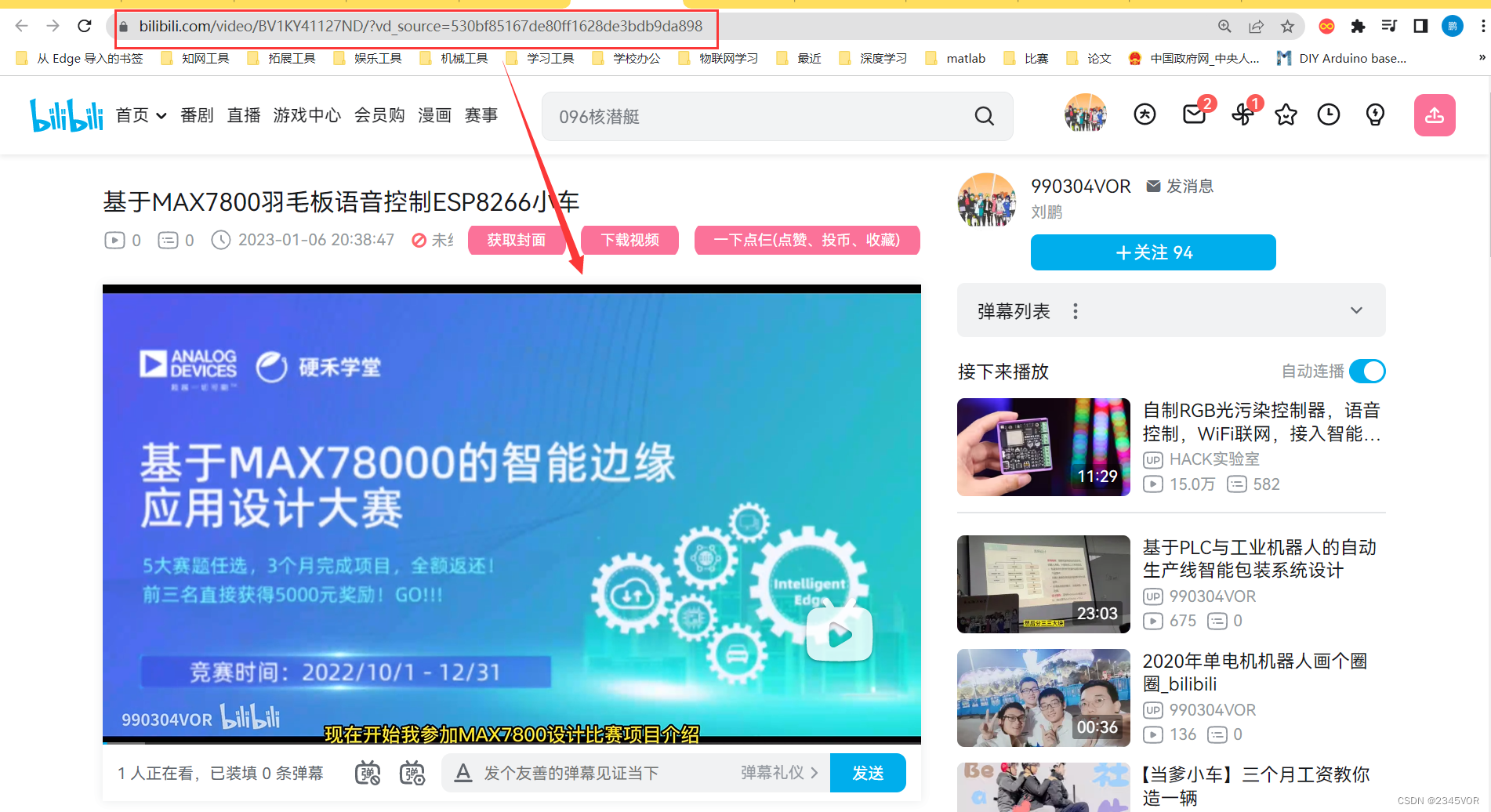Play the video using the player's play icon

coord(840,633)
